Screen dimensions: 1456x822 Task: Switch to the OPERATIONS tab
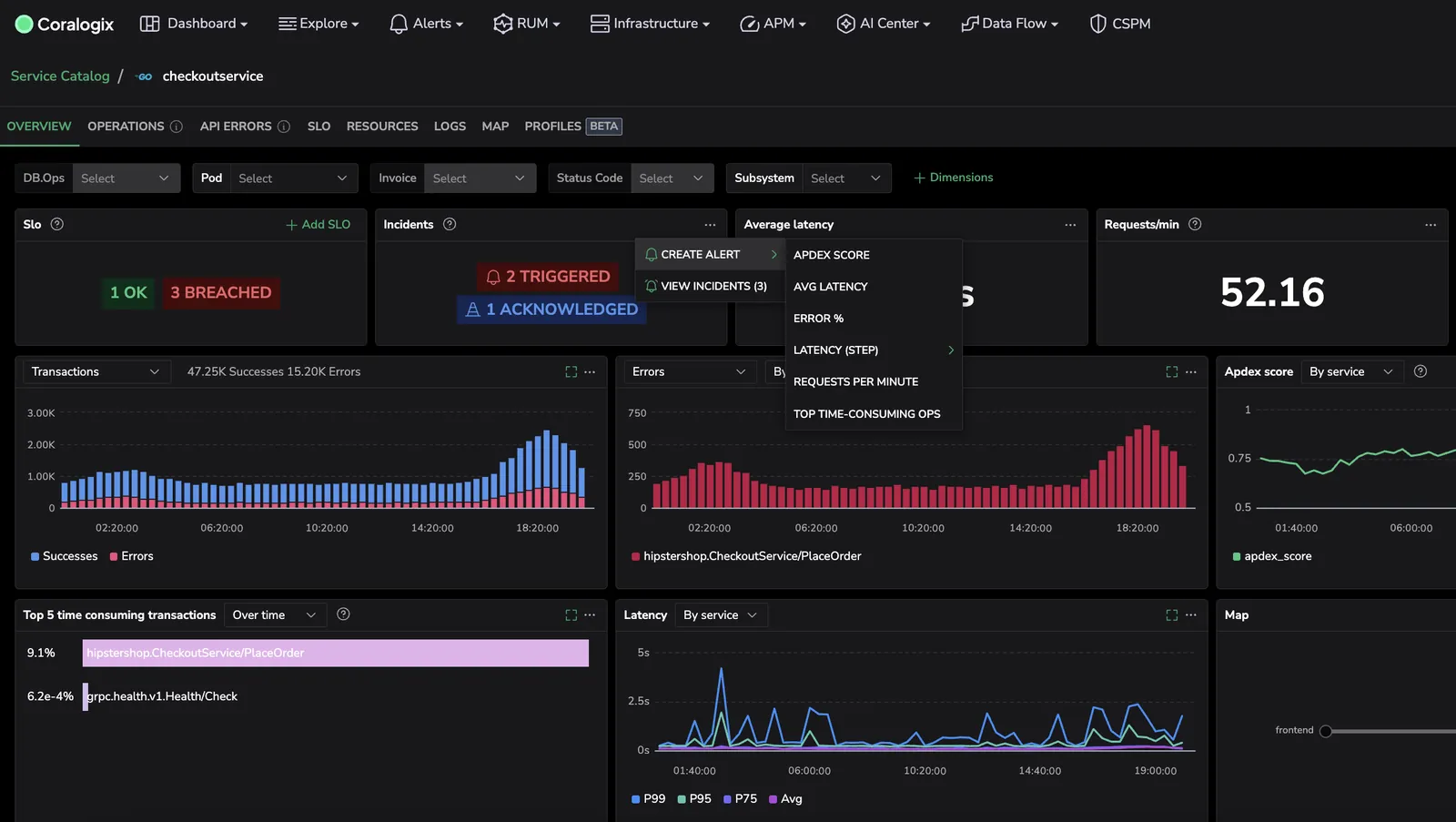click(126, 127)
